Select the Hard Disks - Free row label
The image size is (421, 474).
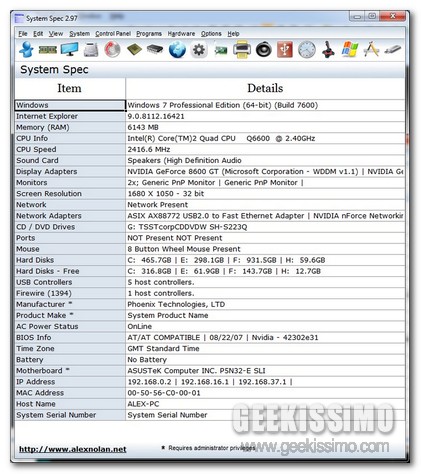coord(70,271)
